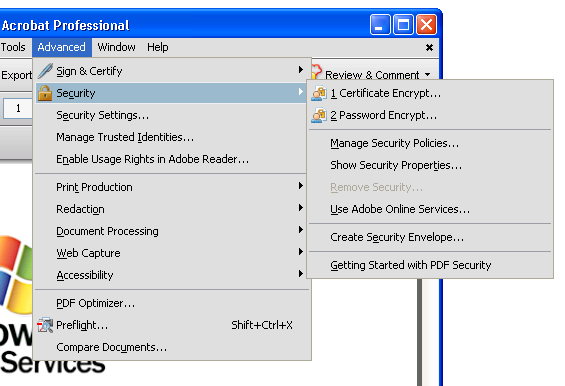The width and height of the screenshot is (565, 386).
Task: Choose the Print Production entry
Action: [171, 187]
